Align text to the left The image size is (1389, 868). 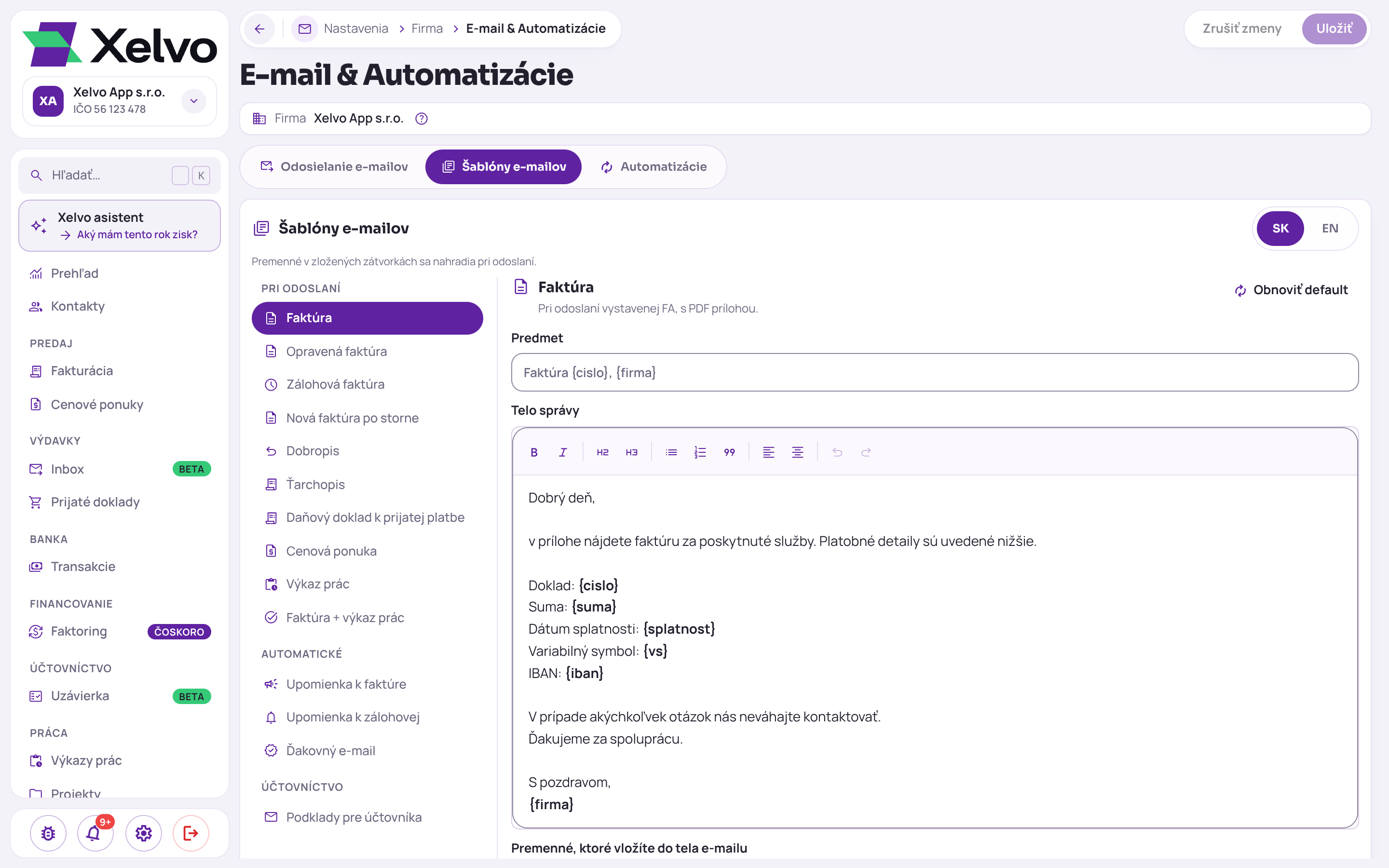pyautogui.click(x=769, y=452)
